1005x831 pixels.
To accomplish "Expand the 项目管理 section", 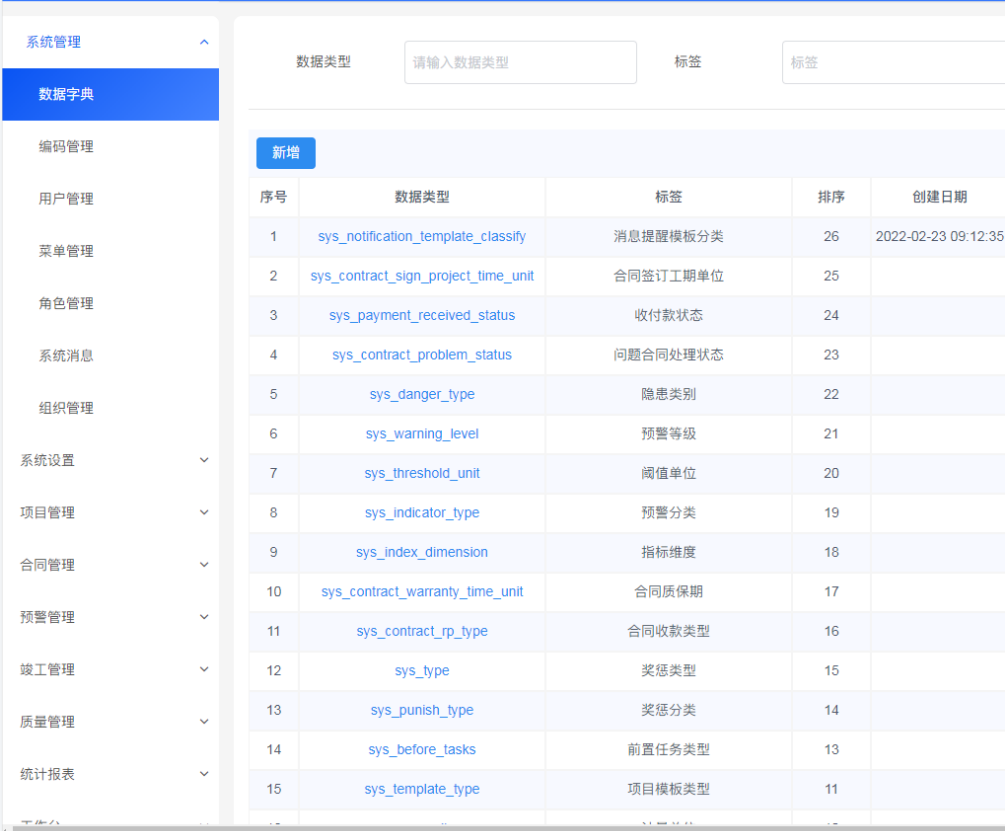I will click(110, 513).
